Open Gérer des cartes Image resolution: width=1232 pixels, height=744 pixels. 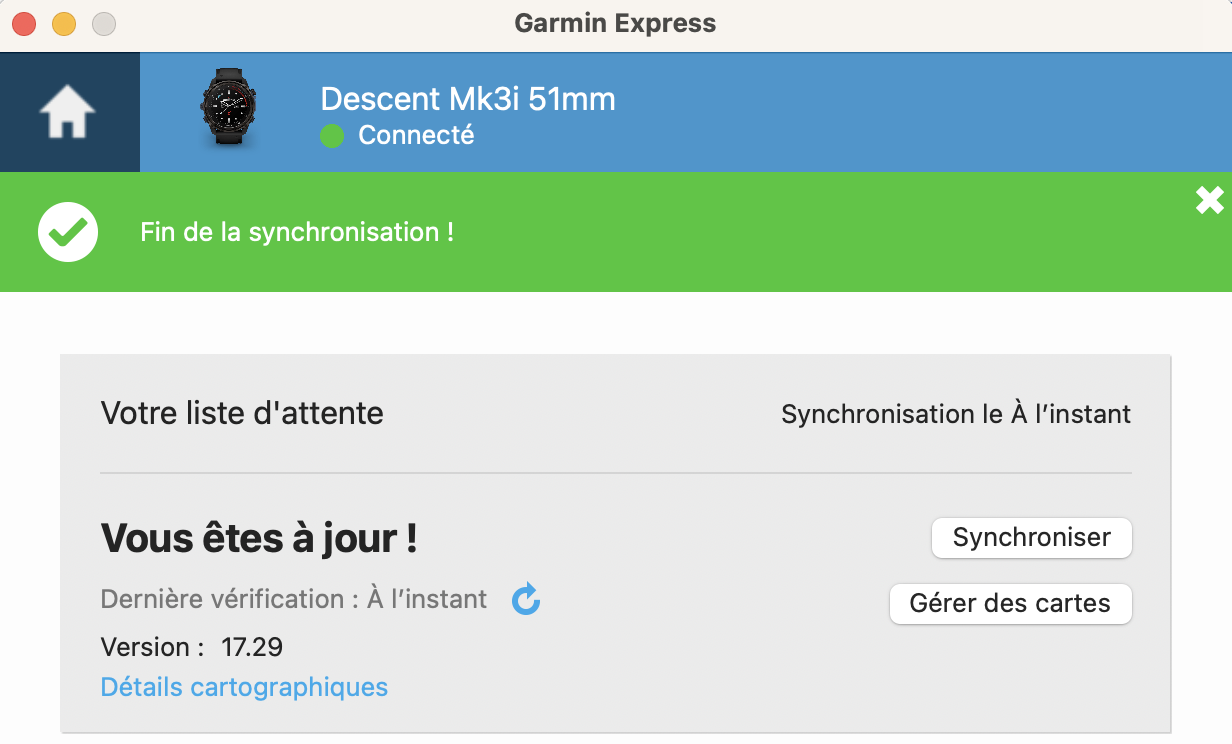(x=1010, y=604)
